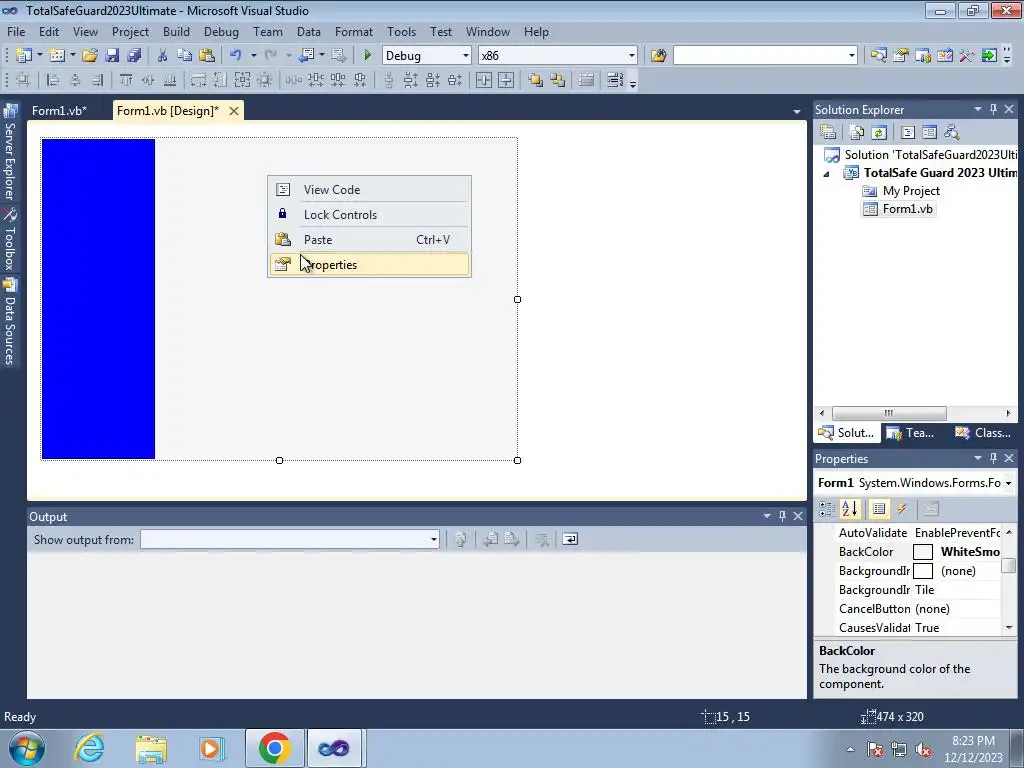The width and height of the screenshot is (1024, 768).
Task: Open the x86 platform dropdown
Action: (632, 56)
